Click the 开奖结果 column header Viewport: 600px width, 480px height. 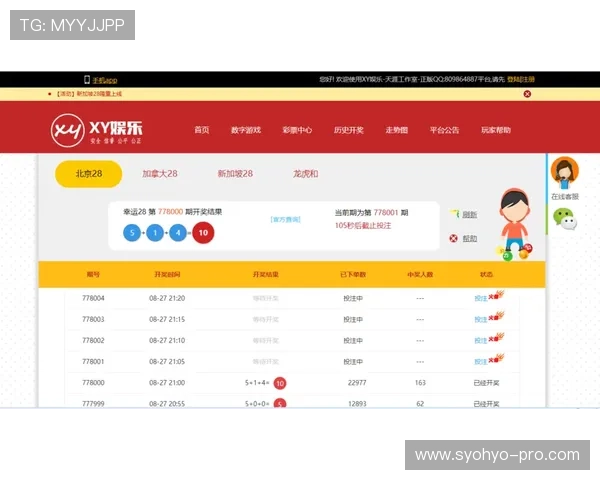click(x=266, y=274)
